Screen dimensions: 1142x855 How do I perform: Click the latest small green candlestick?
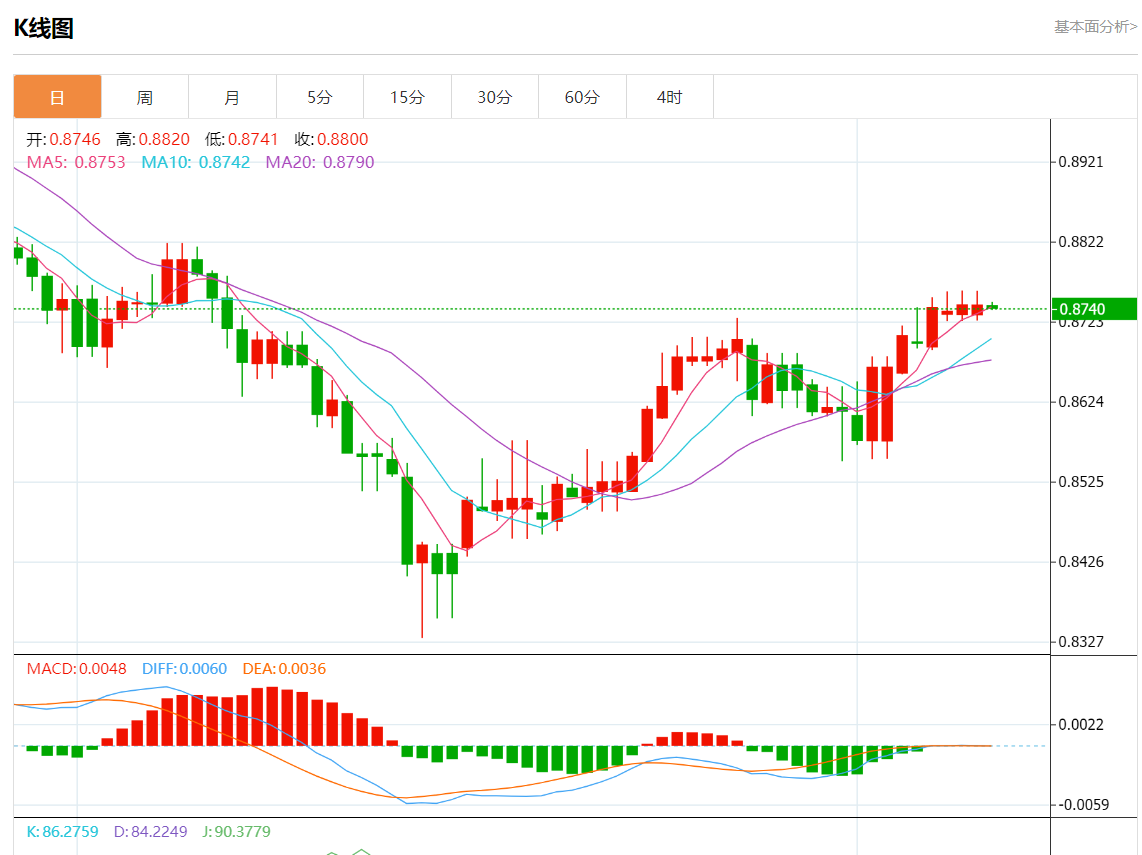992,307
